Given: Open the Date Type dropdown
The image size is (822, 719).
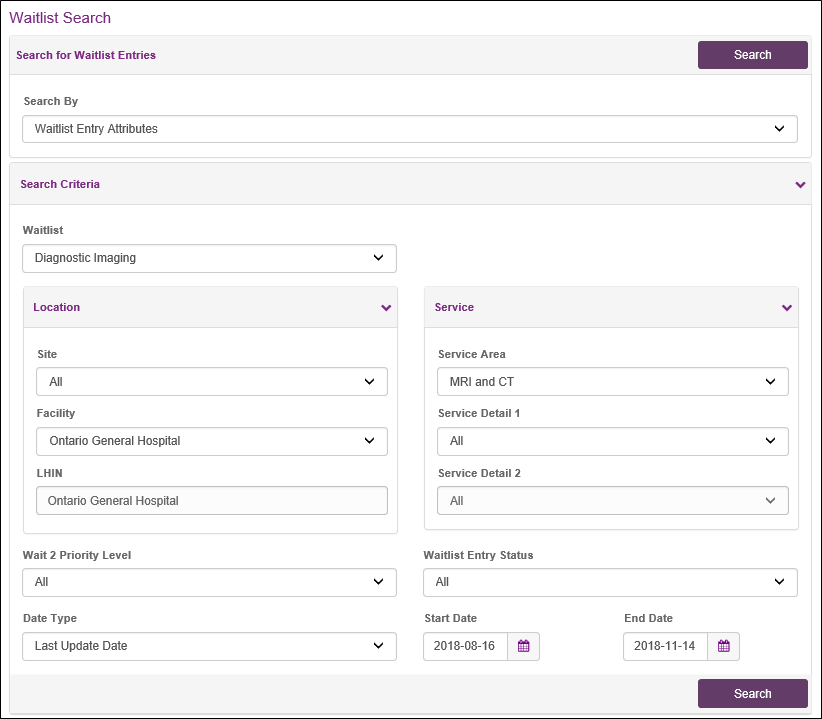Looking at the screenshot, I should (209, 646).
